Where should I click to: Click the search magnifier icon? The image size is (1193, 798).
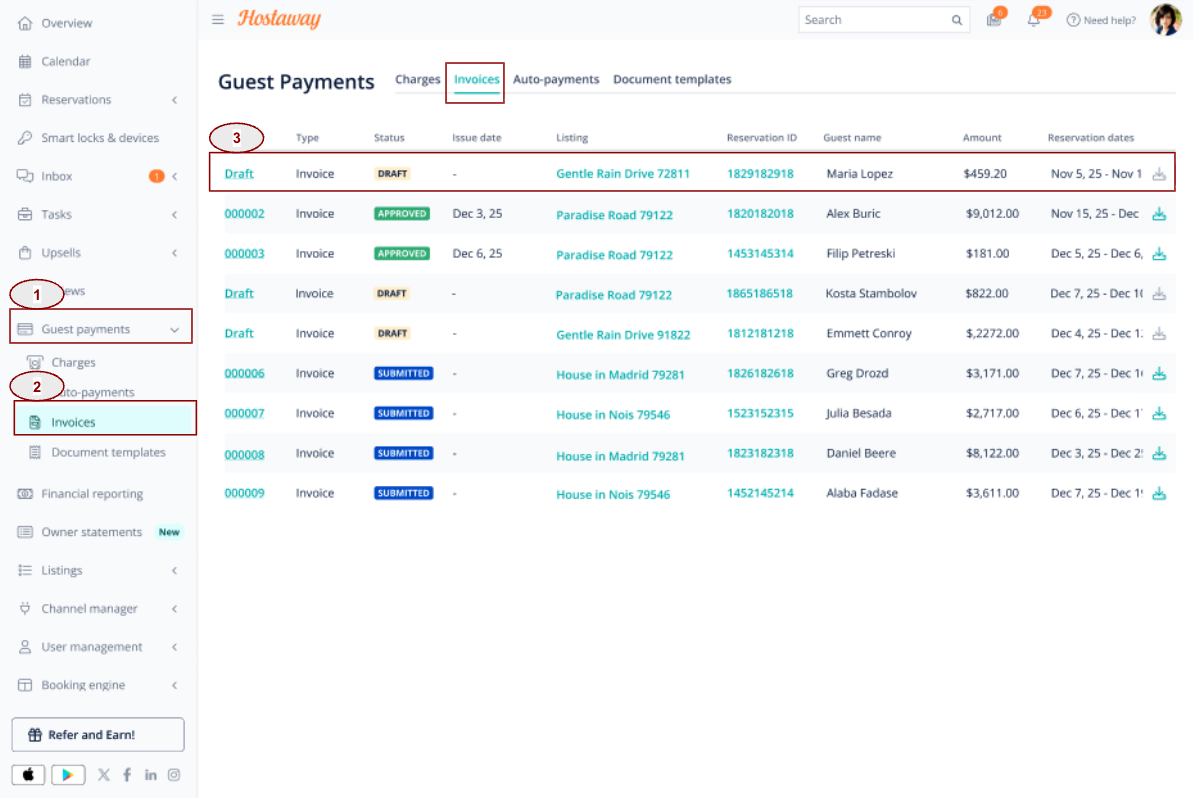tap(956, 21)
